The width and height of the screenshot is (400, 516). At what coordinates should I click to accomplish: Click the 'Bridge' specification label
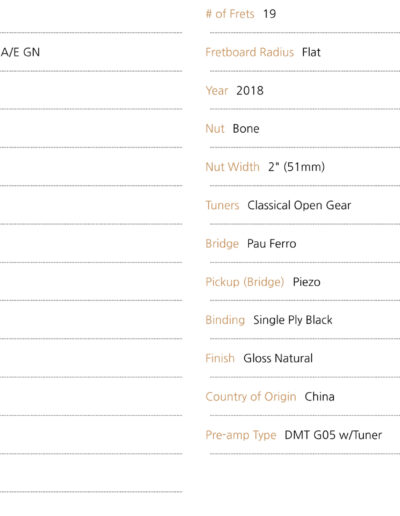[x=222, y=244]
